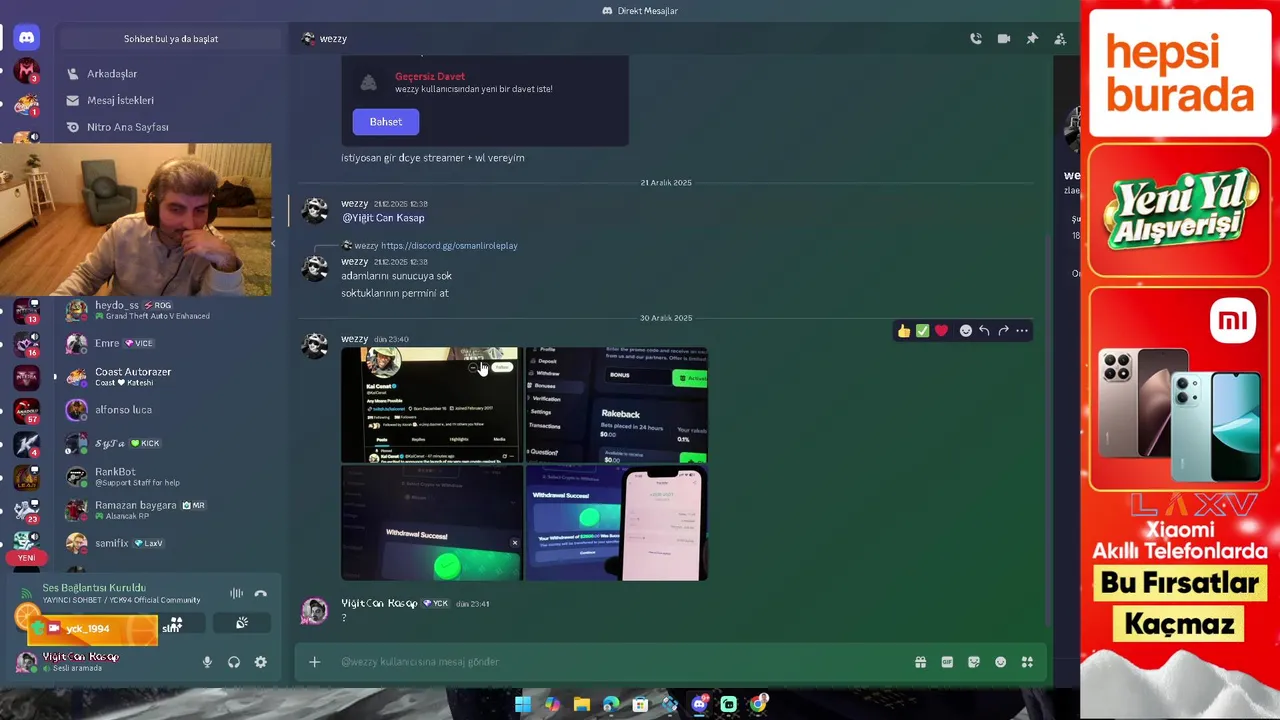Open the add reaction emoji picker

(965, 331)
